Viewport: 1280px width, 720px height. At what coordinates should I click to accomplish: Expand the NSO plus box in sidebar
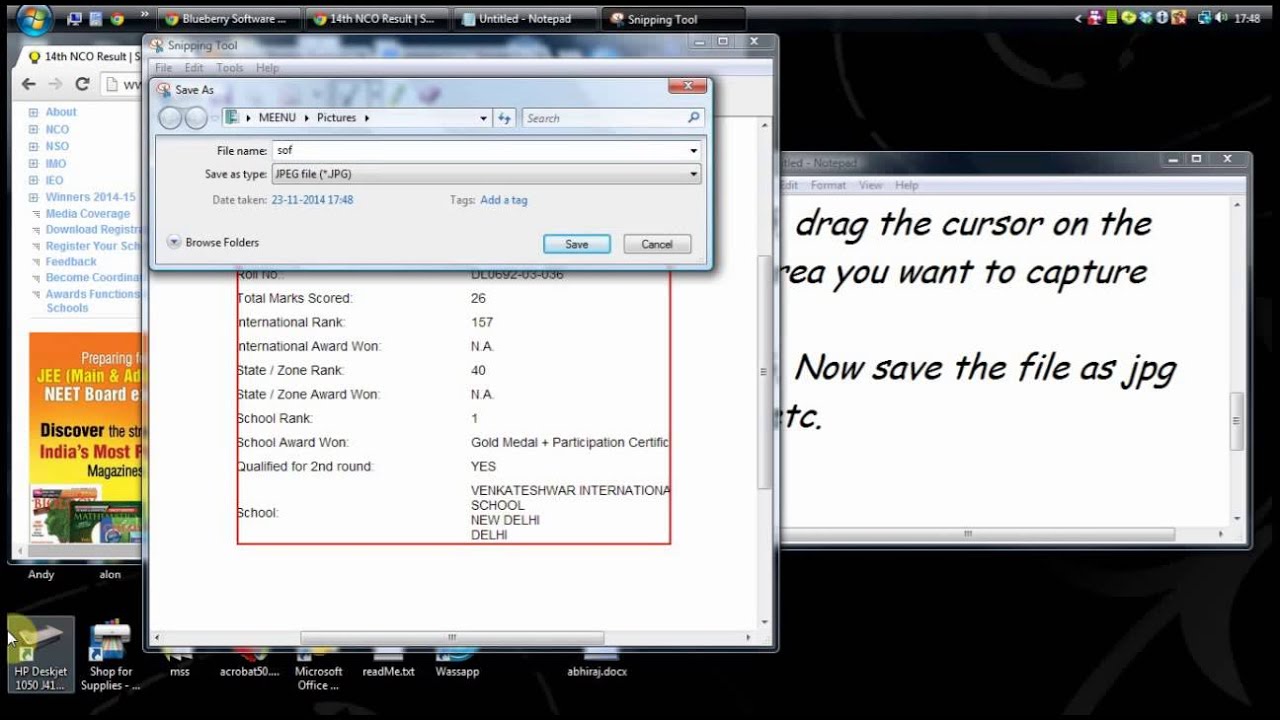33,147
